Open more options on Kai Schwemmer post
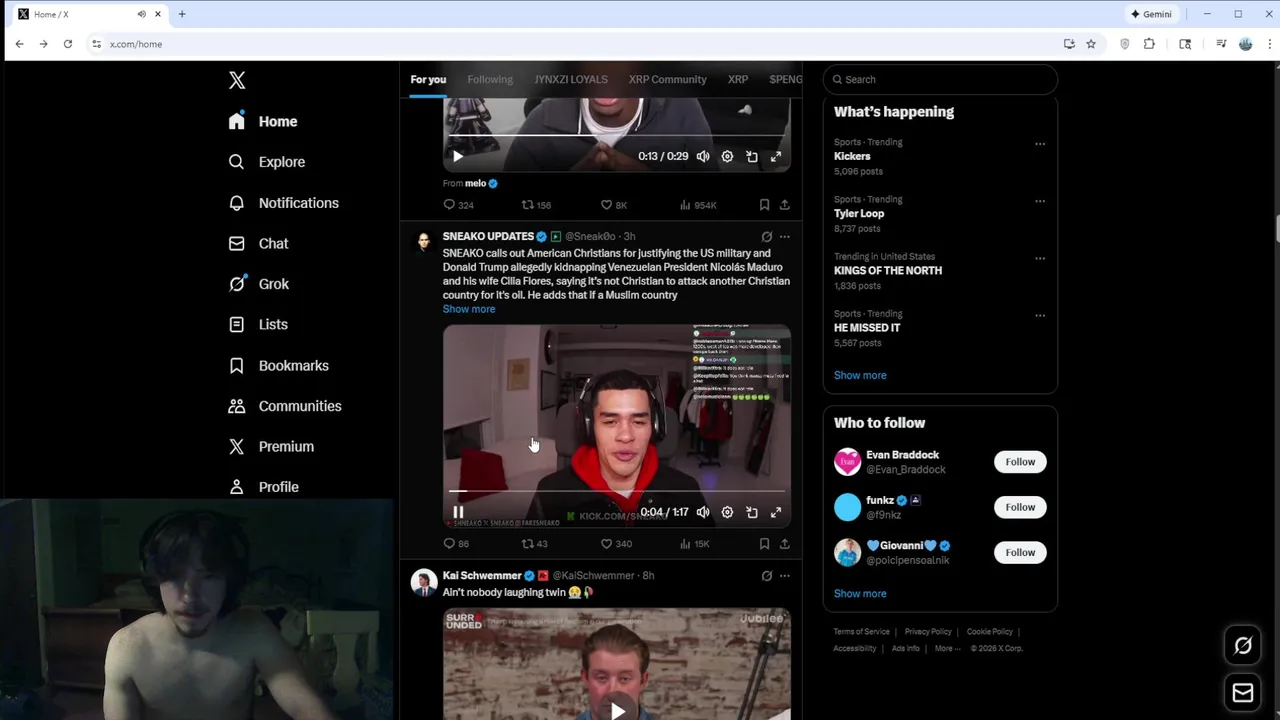This screenshot has height=720, width=1280. 784,576
